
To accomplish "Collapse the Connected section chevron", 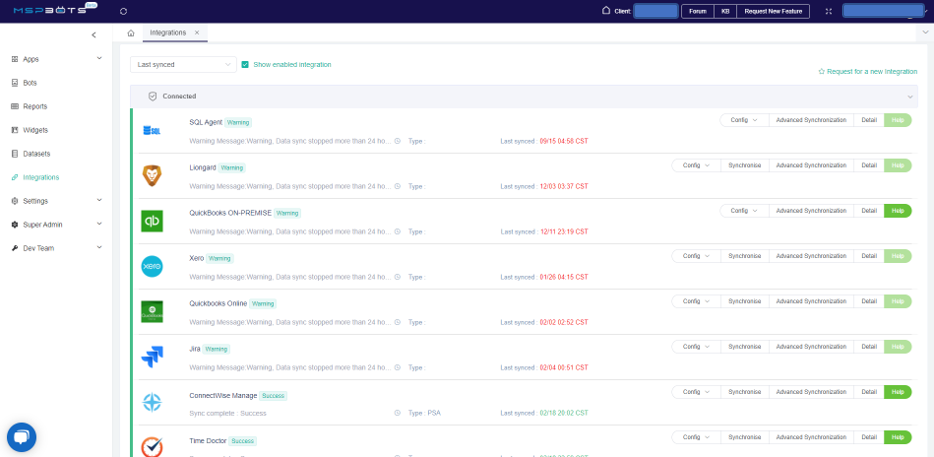I will pyautogui.click(x=910, y=97).
